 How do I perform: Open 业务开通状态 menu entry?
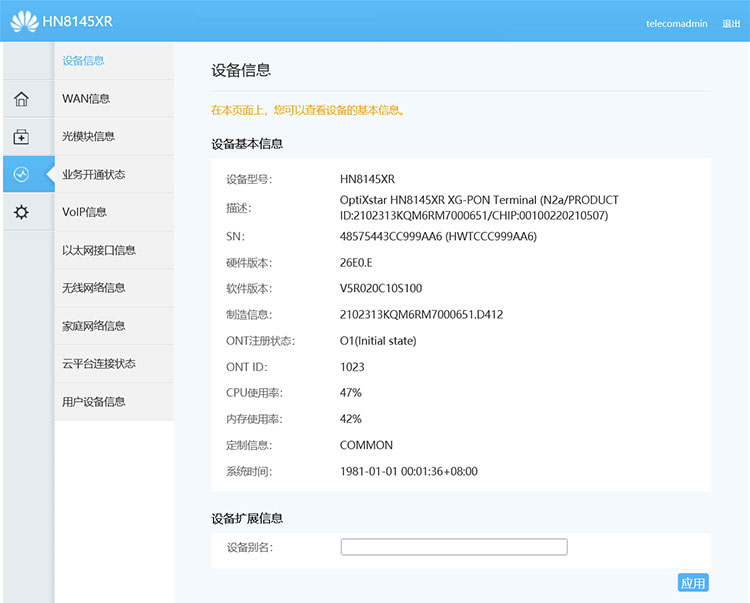pos(93,175)
